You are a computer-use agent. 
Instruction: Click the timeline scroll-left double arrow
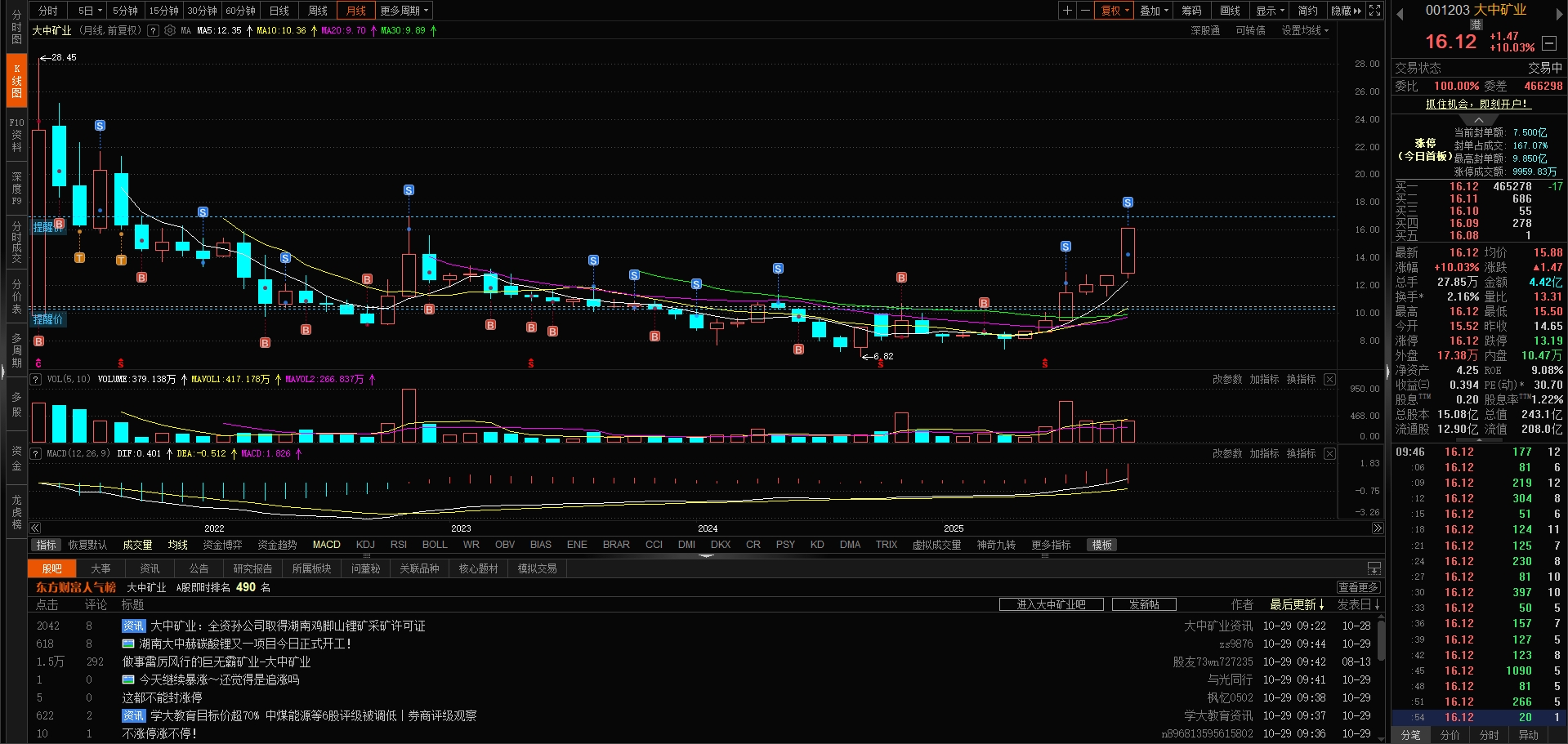coord(35,528)
